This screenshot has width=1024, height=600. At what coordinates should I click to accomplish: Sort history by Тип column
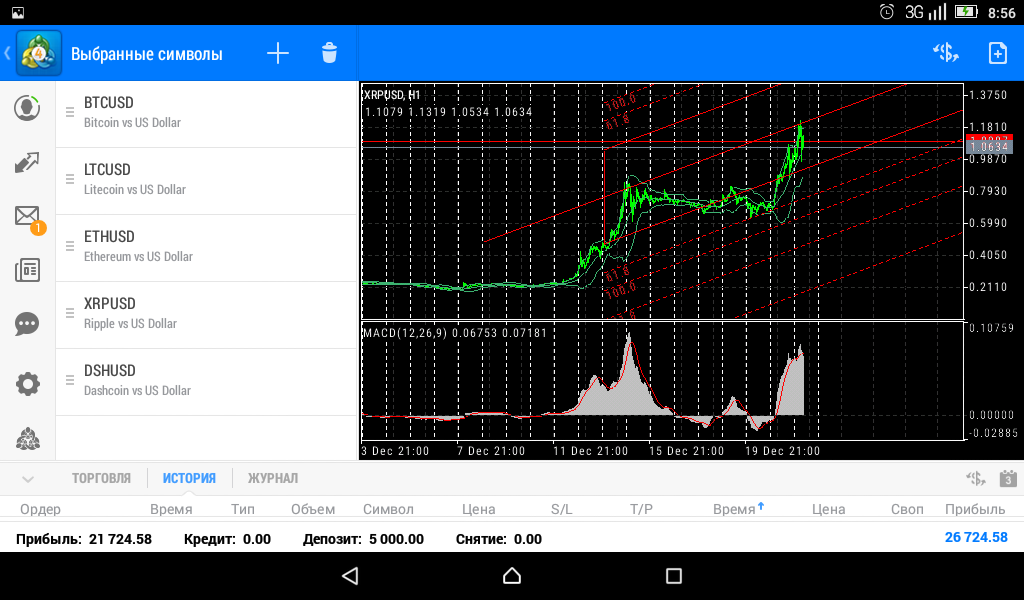click(242, 509)
